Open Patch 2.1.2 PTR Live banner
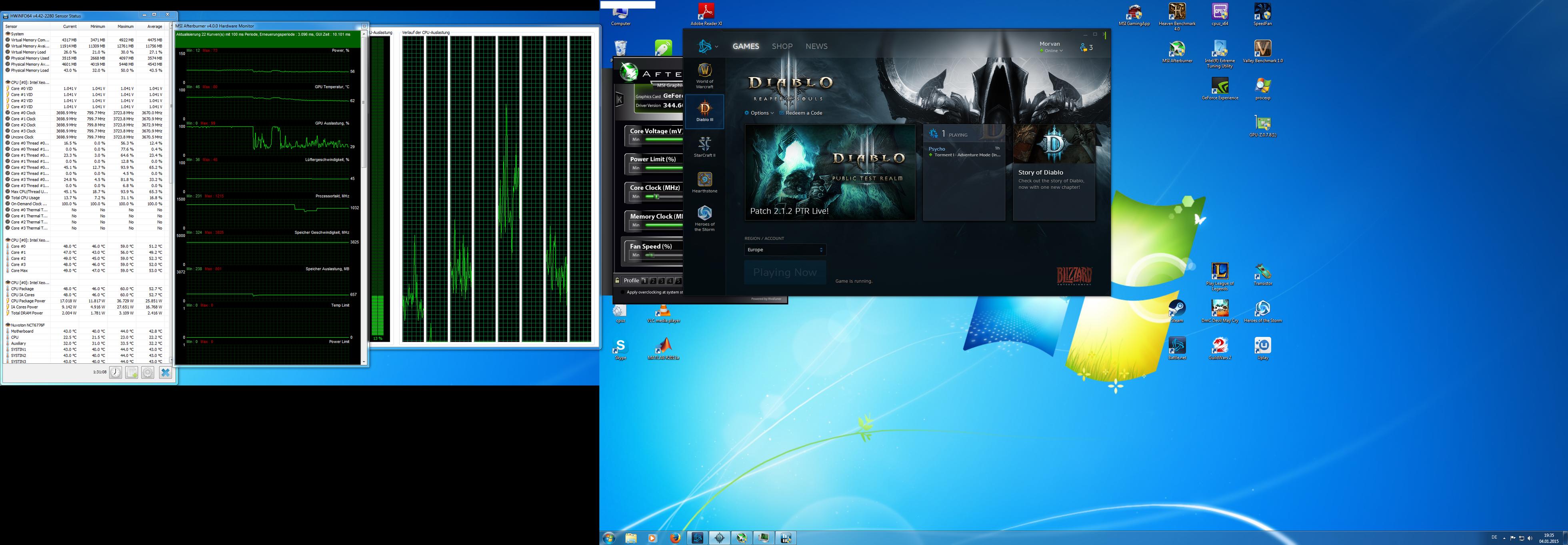 (830, 173)
